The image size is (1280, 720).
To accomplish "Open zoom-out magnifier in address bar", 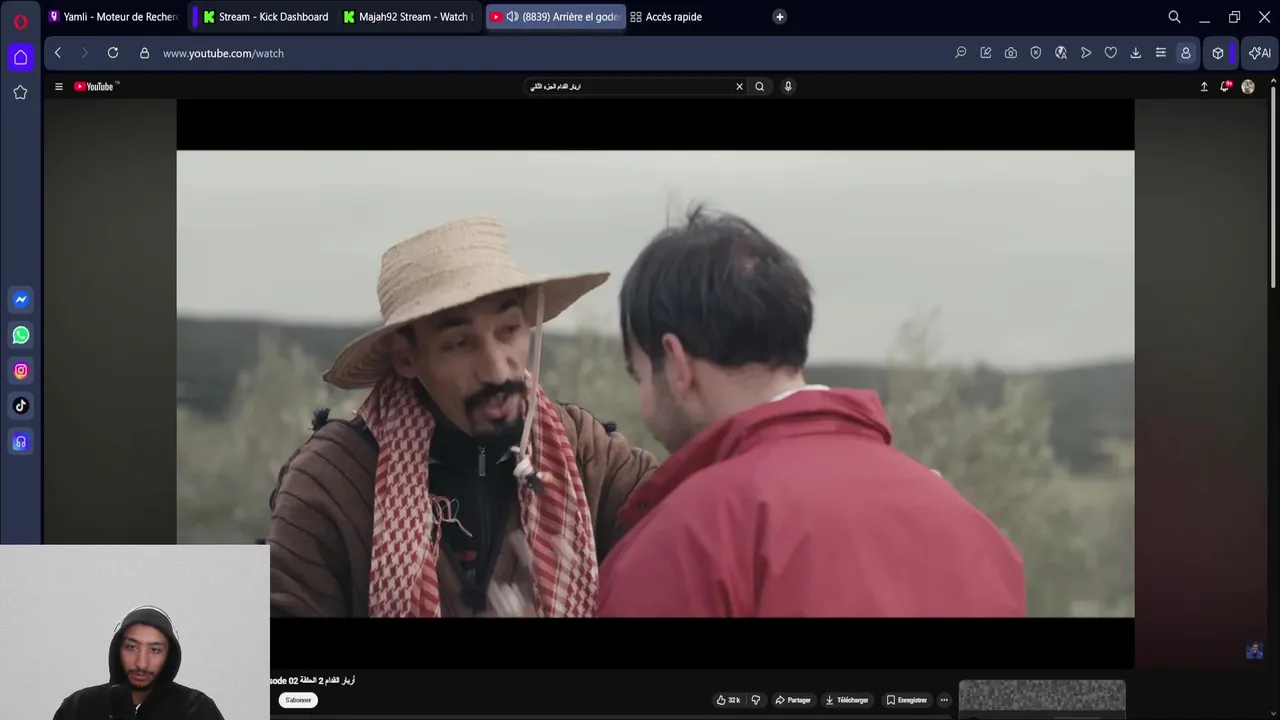I will pos(961,53).
